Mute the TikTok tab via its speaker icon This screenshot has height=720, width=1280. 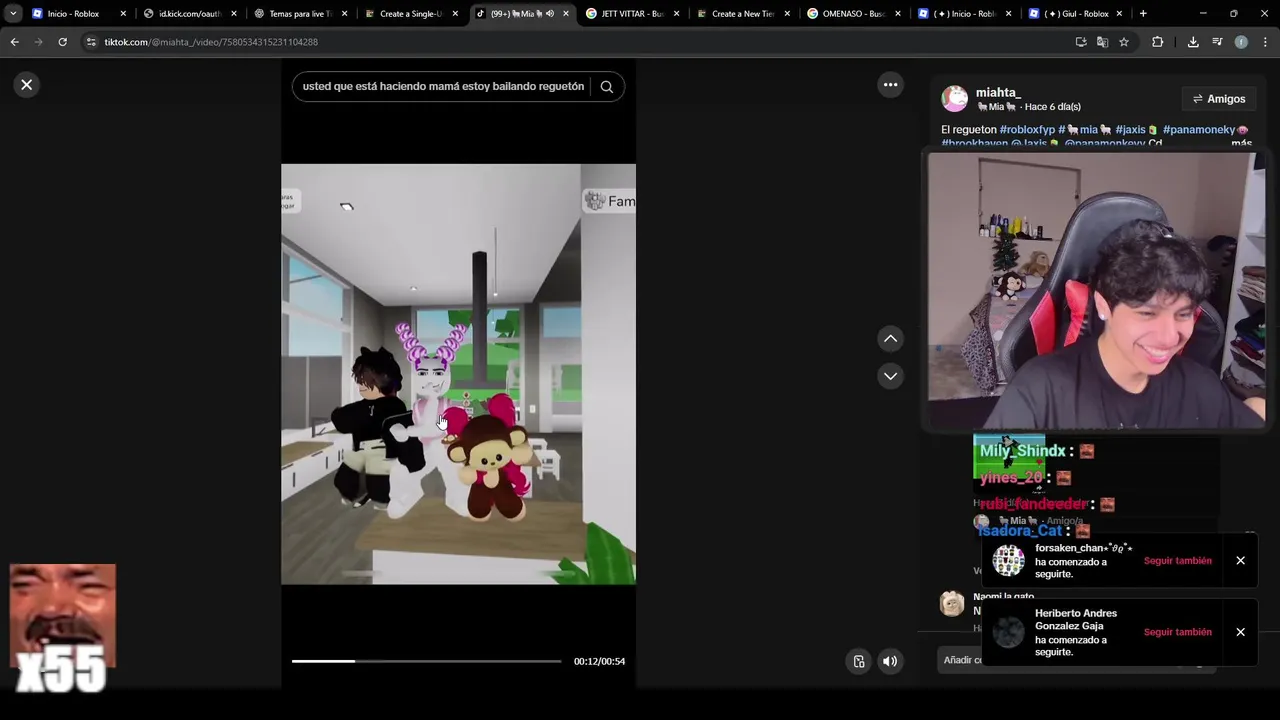[550, 14]
